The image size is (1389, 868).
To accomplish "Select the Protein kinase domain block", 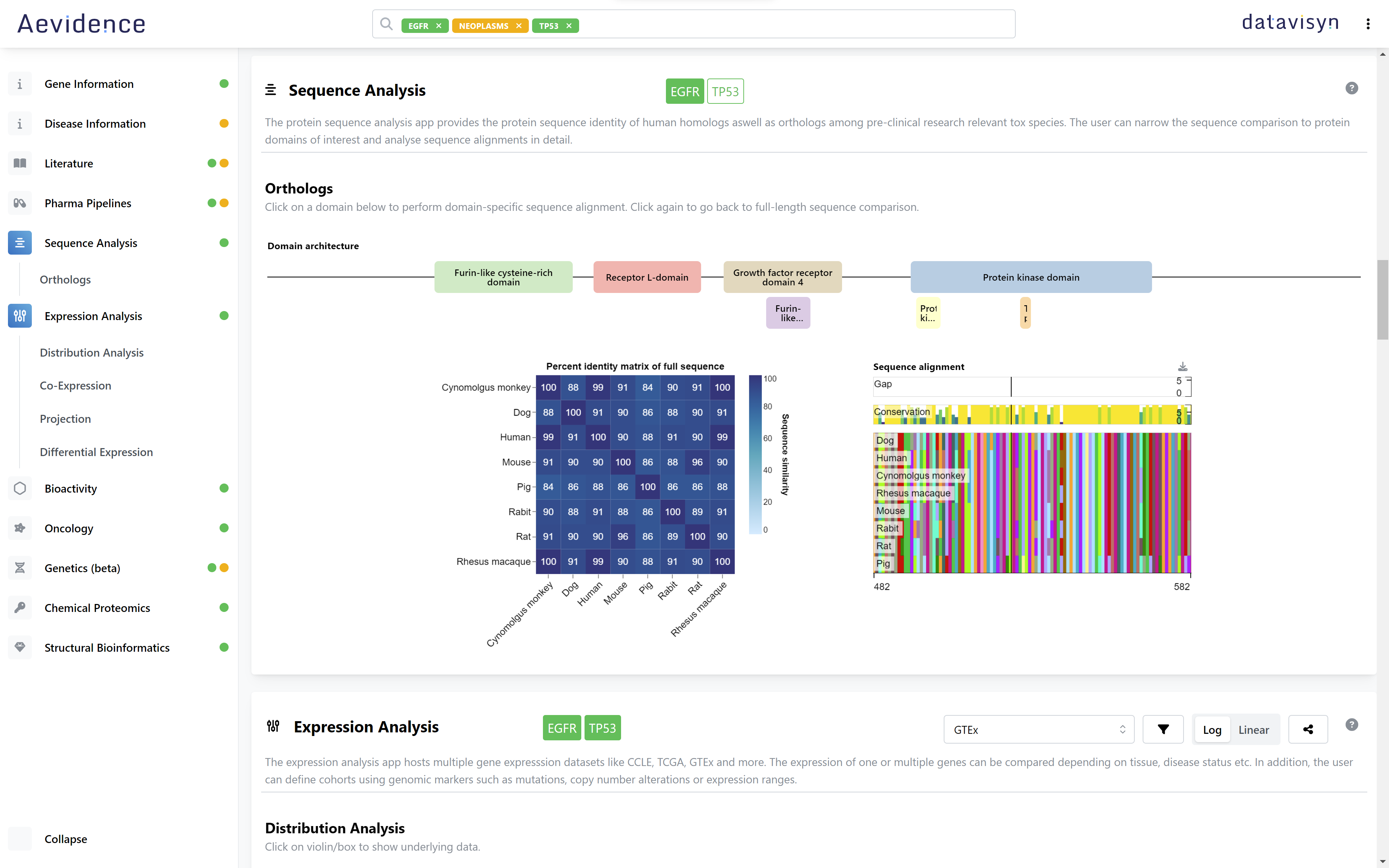I will click(1031, 277).
